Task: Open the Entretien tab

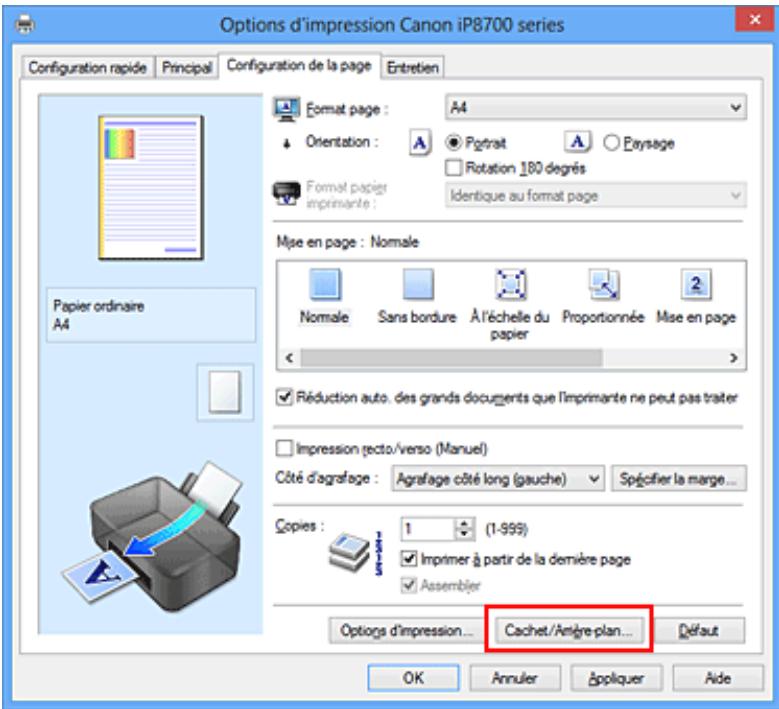Action: coord(412,68)
